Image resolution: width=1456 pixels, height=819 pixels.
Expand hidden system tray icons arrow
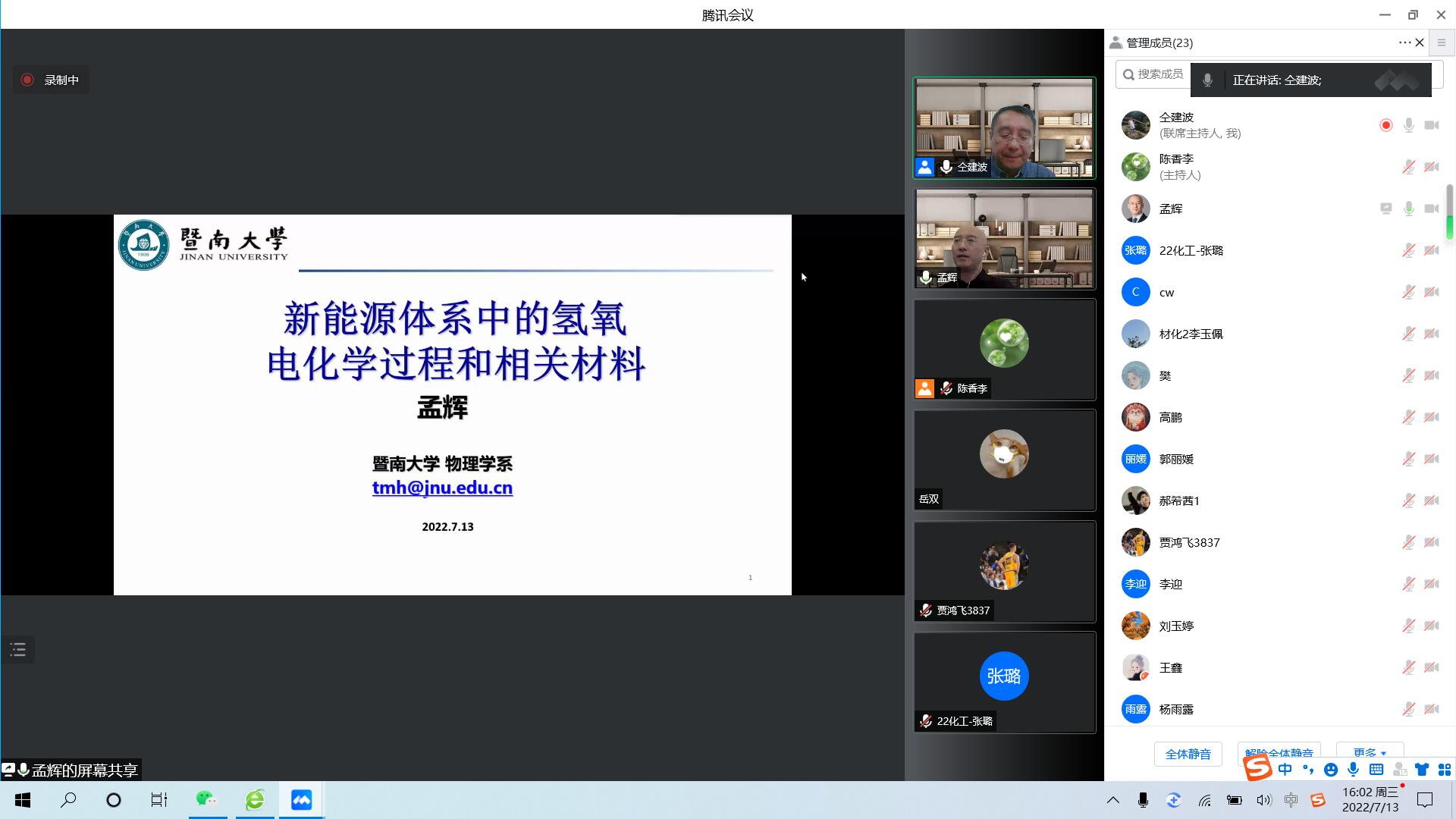coord(1112,800)
